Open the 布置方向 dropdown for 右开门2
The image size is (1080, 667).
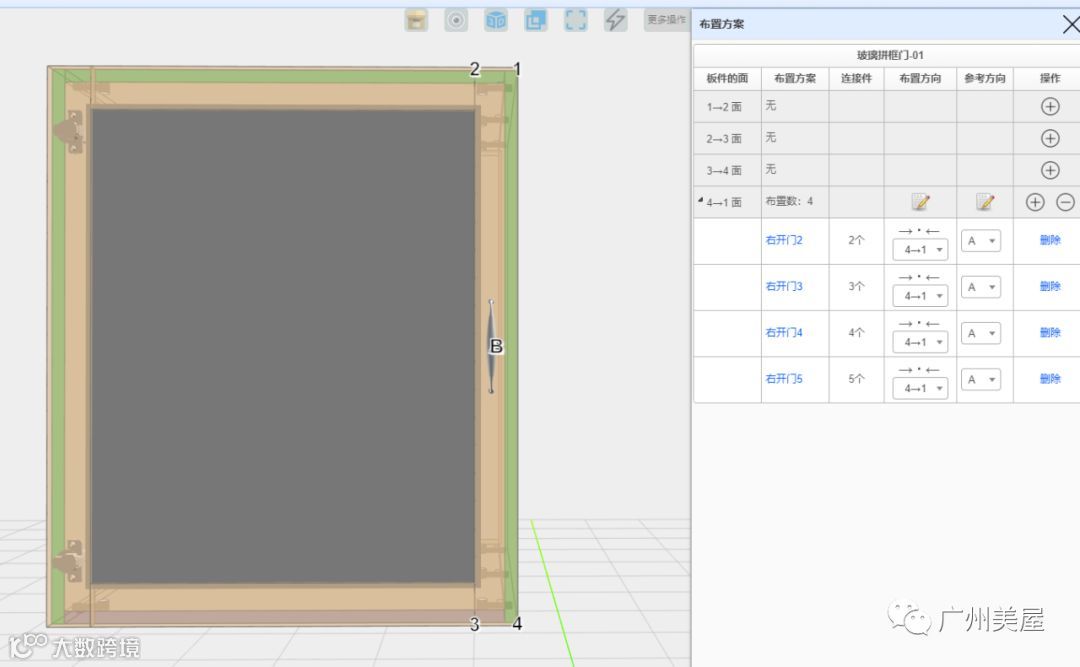coord(920,249)
